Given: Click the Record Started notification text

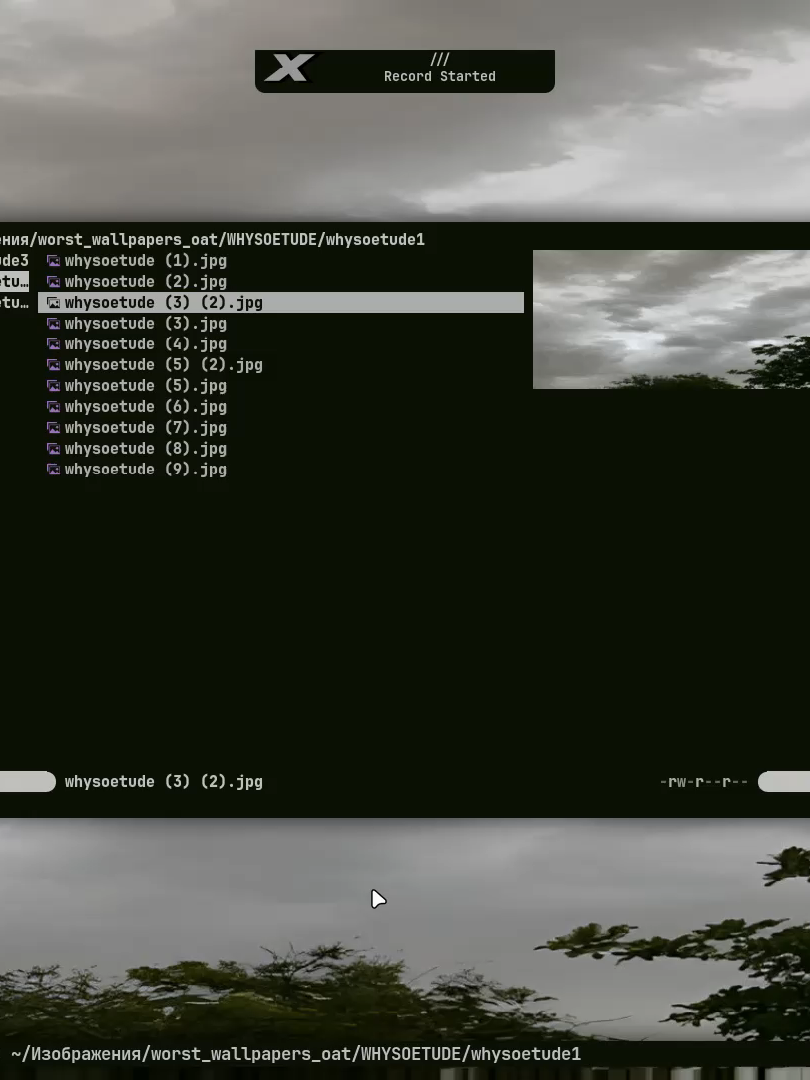Looking at the screenshot, I should (439, 76).
